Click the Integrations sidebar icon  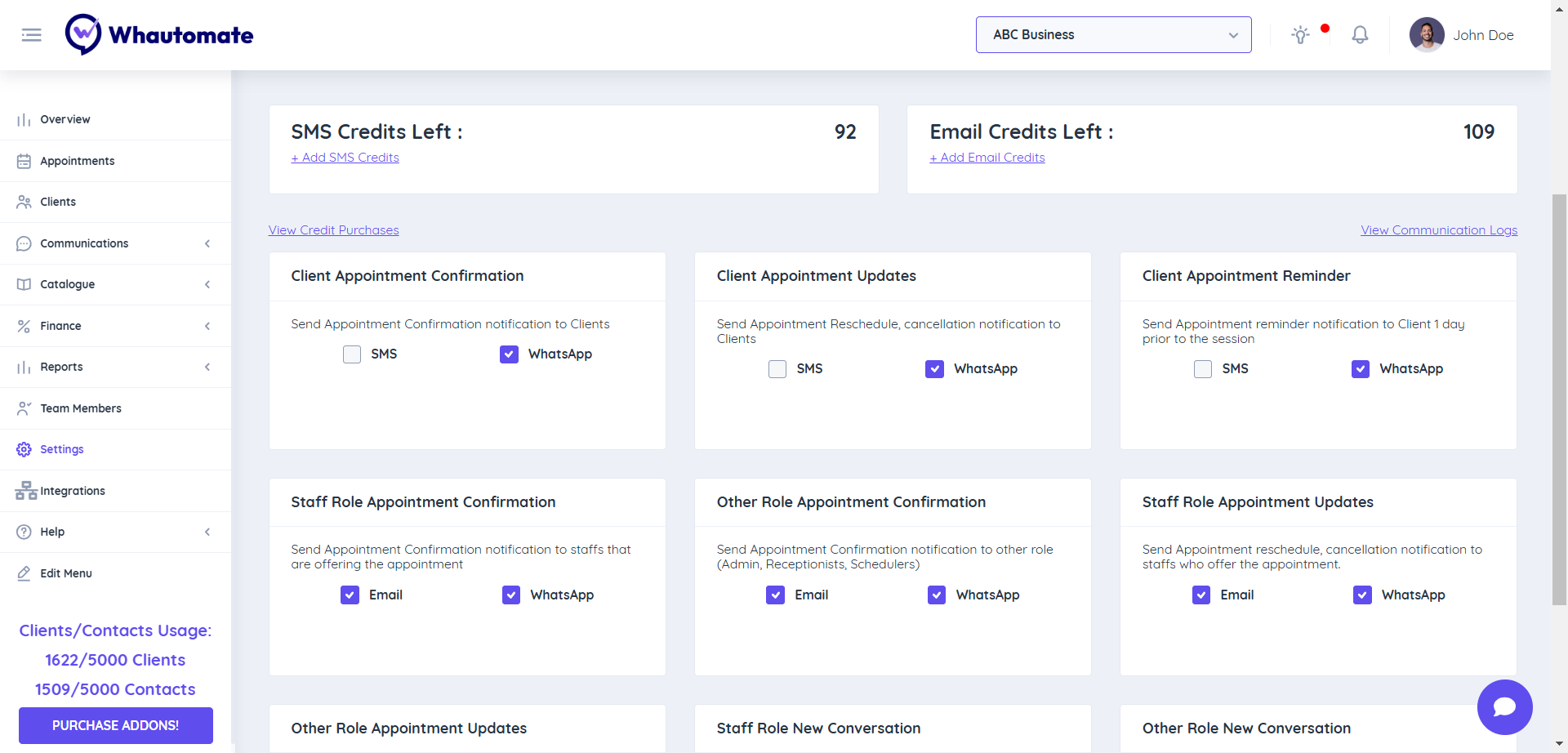pos(25,491)
